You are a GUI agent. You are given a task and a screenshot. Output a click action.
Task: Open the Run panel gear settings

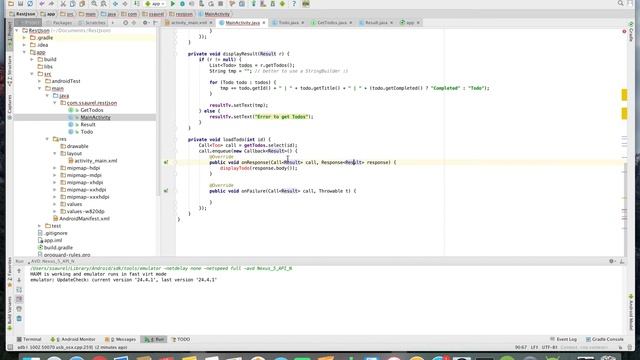click(611, 261)
